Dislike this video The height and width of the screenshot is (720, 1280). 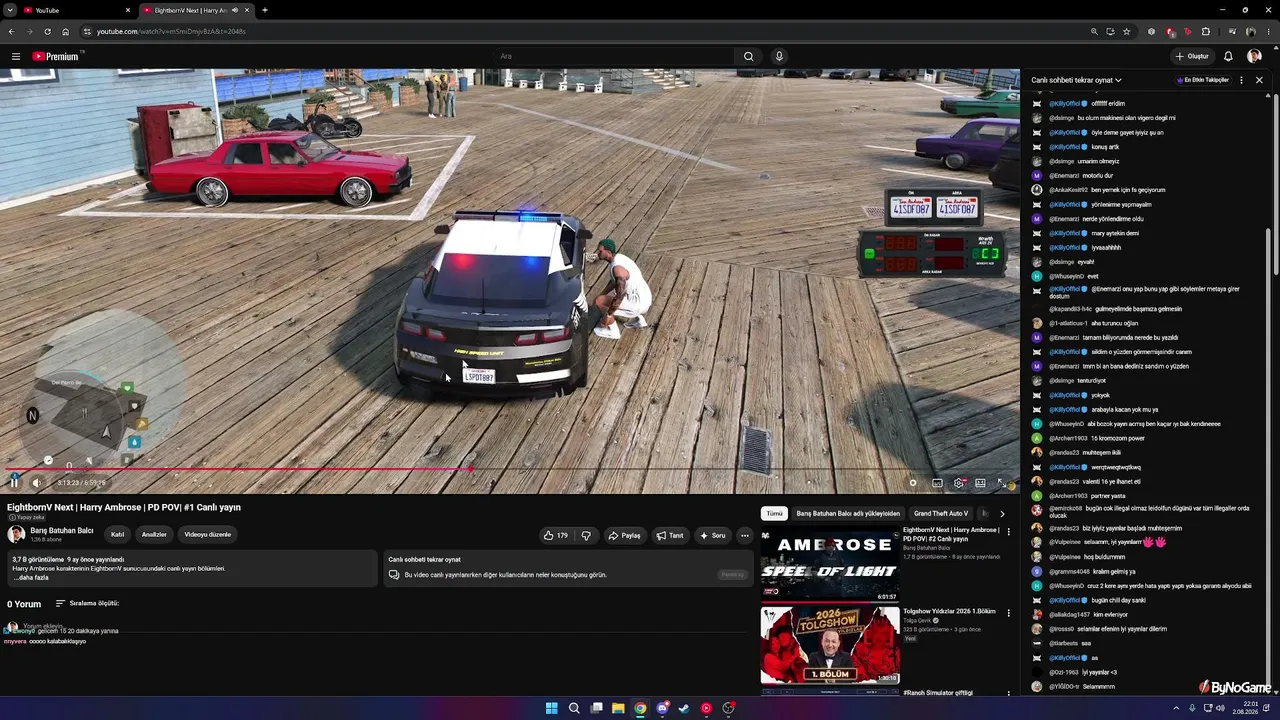[x=586, y=535]
